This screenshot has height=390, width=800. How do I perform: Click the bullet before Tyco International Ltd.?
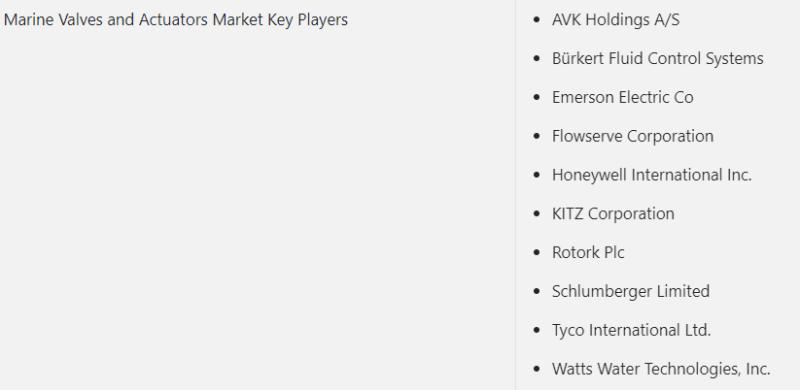536,330
